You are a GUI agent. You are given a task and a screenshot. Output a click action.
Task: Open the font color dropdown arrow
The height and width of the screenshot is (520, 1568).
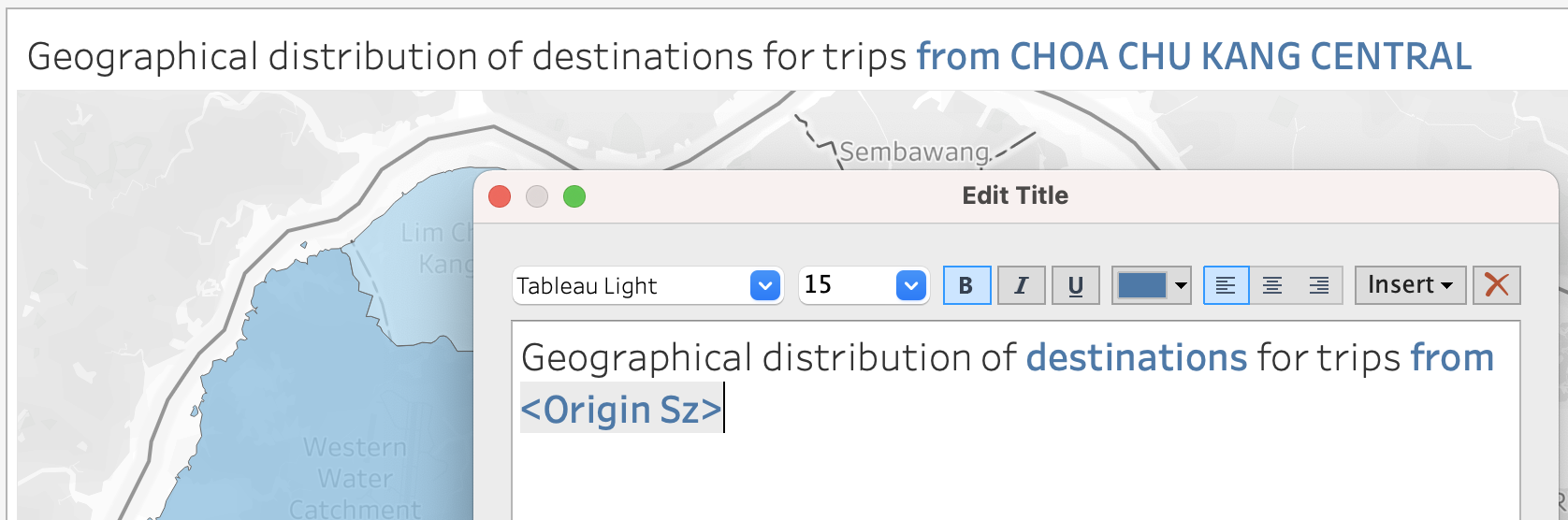(1181, 285)
